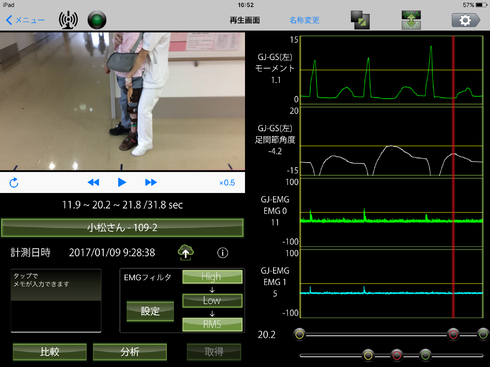Tap the green waveform swap arrows icon
The image size is (490, 367).
pyautogui.click(x=411, y=20)
